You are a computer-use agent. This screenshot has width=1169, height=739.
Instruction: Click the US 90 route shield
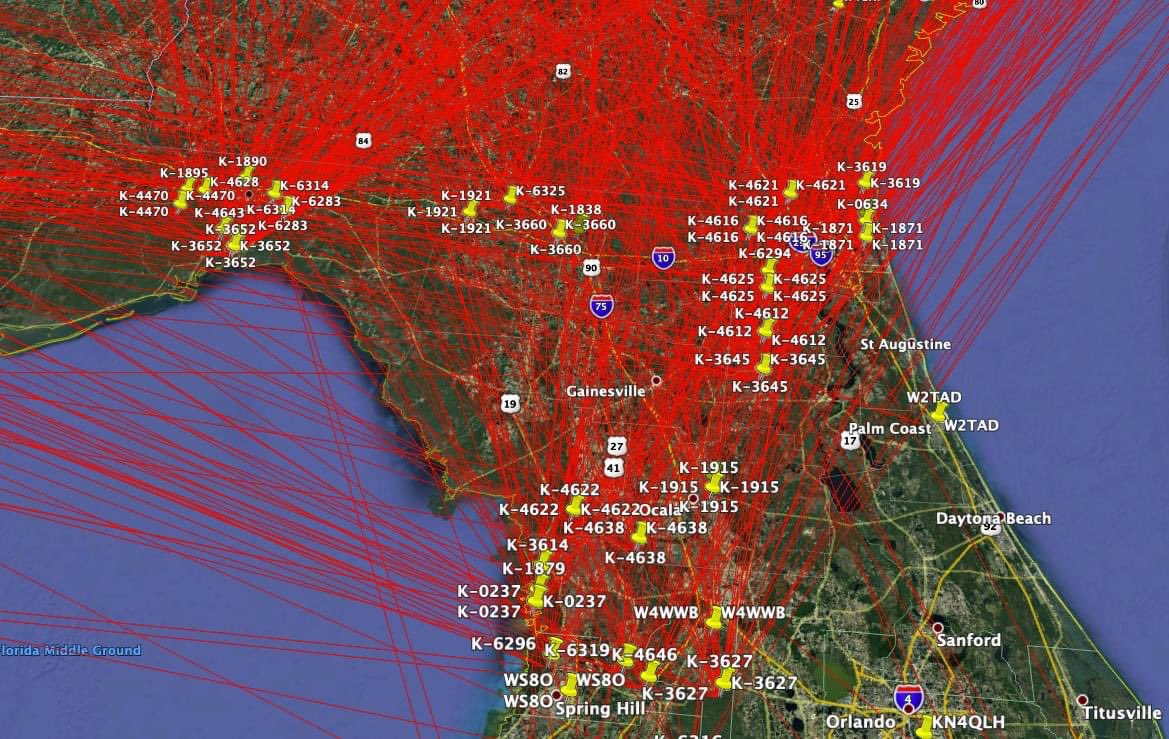pyautogui.click(x=591, y=268)
